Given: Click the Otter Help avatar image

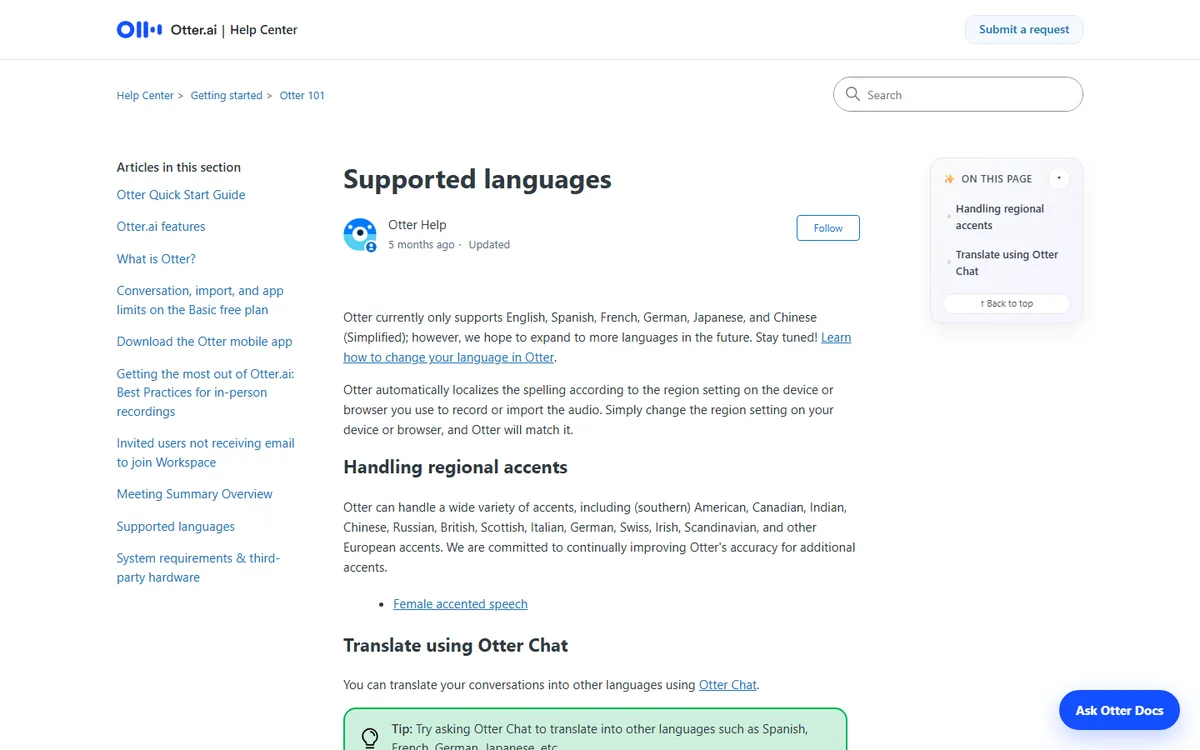Looking at the screenshot, I should (x=360, y=235).
